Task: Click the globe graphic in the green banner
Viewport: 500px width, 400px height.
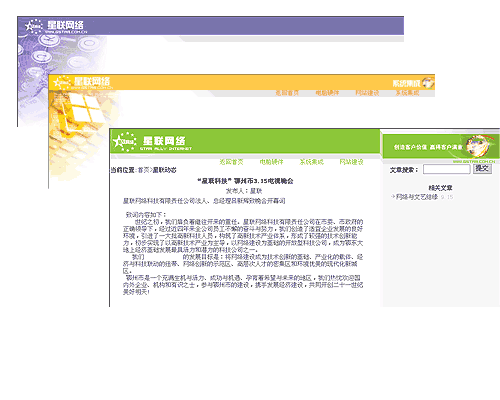Action: 480,146
